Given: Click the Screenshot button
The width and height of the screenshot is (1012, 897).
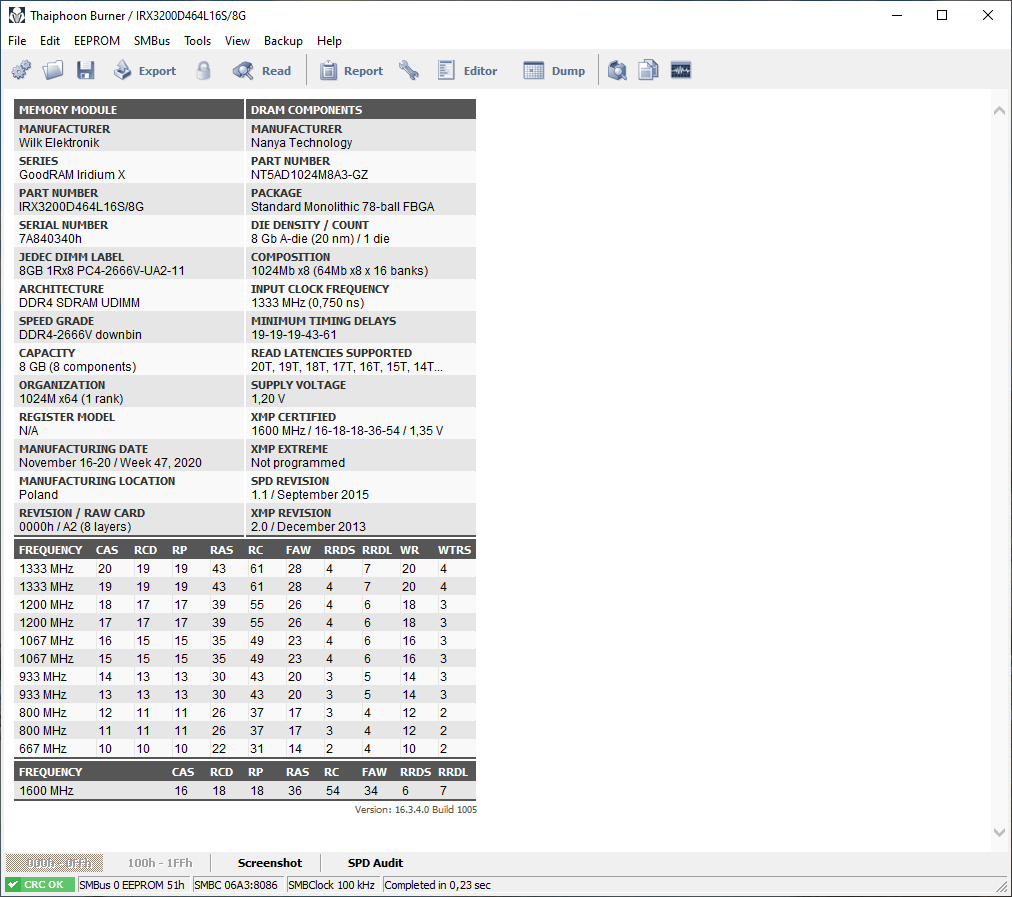Looking at the screenshot, I should pos(270,863).
